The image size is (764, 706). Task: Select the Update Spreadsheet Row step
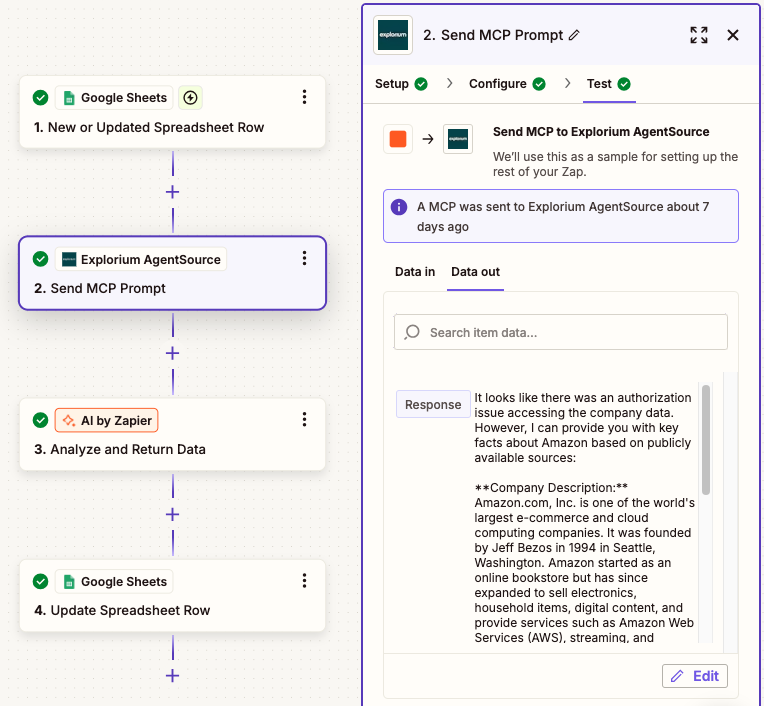click(x=172, y=595)
